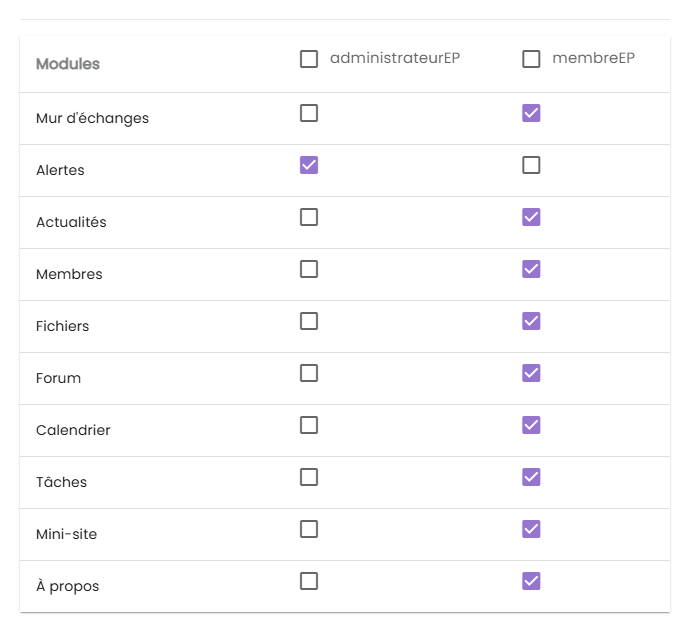Enable Mur d'échanges for administrateurEP

(x=309, y=113)
